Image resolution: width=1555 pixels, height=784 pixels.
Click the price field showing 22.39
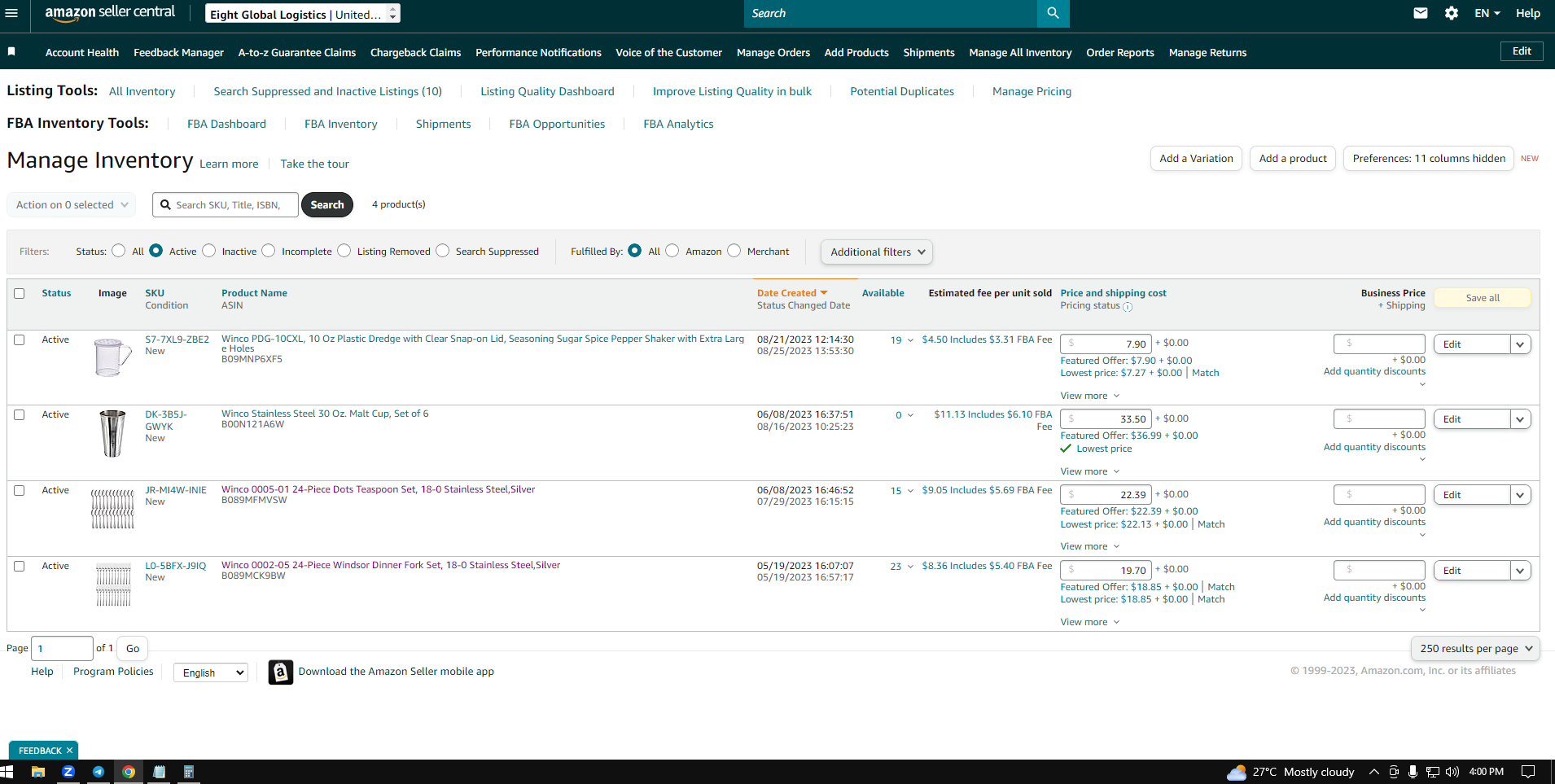(x=1106, y=494)
